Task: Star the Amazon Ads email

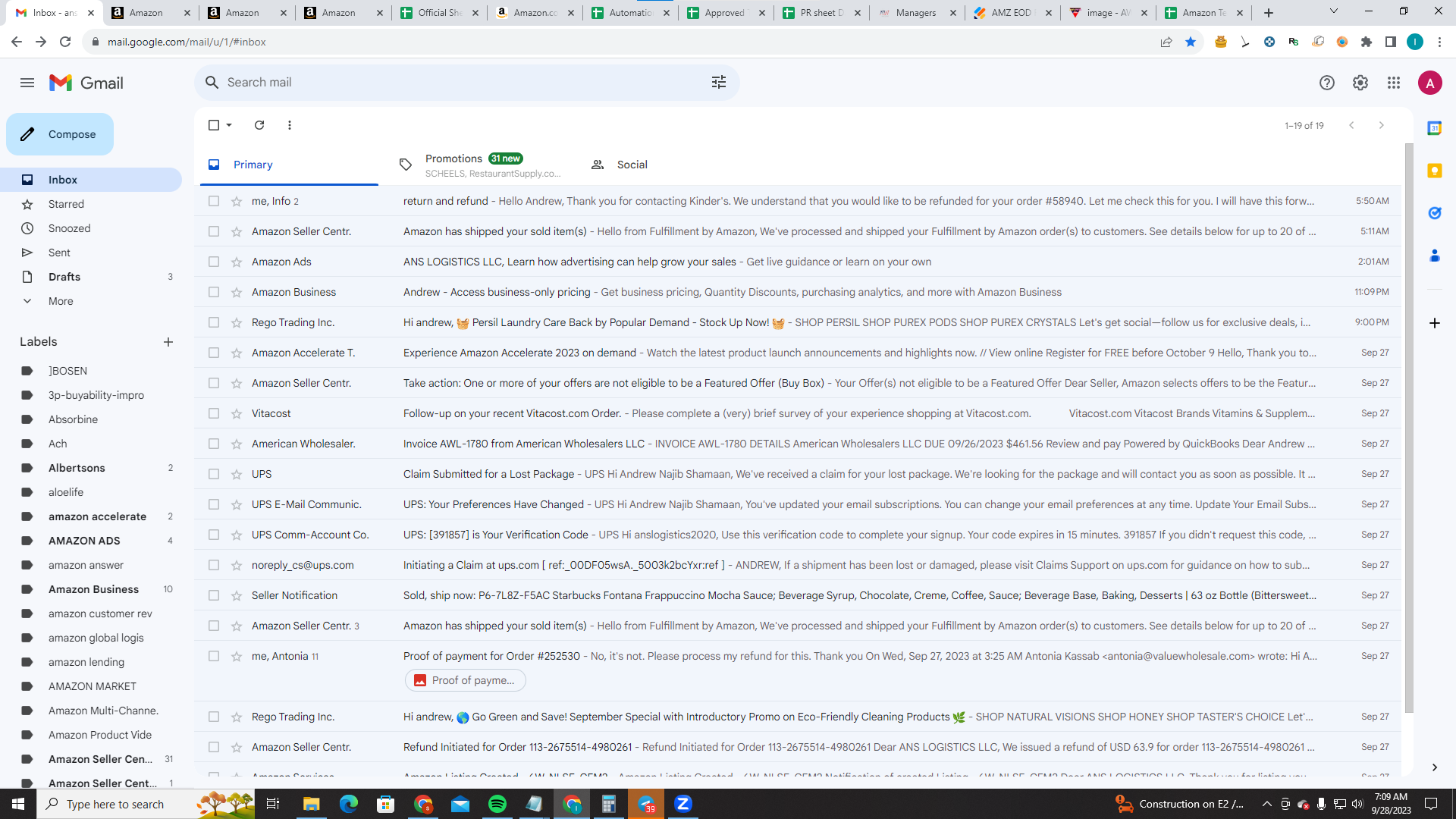Action: (237, 262)
